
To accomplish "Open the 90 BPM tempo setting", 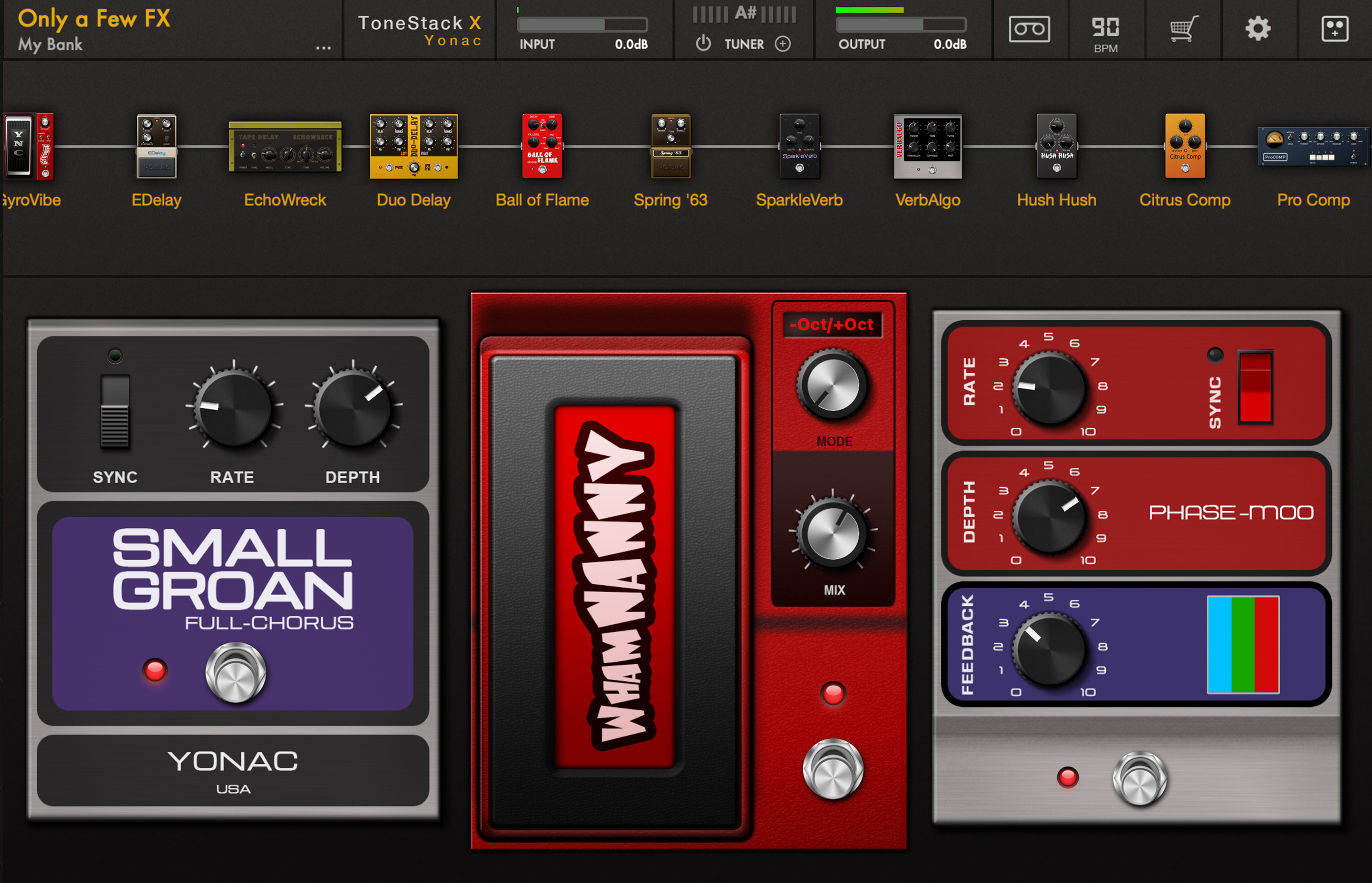I will [1106, 33].
